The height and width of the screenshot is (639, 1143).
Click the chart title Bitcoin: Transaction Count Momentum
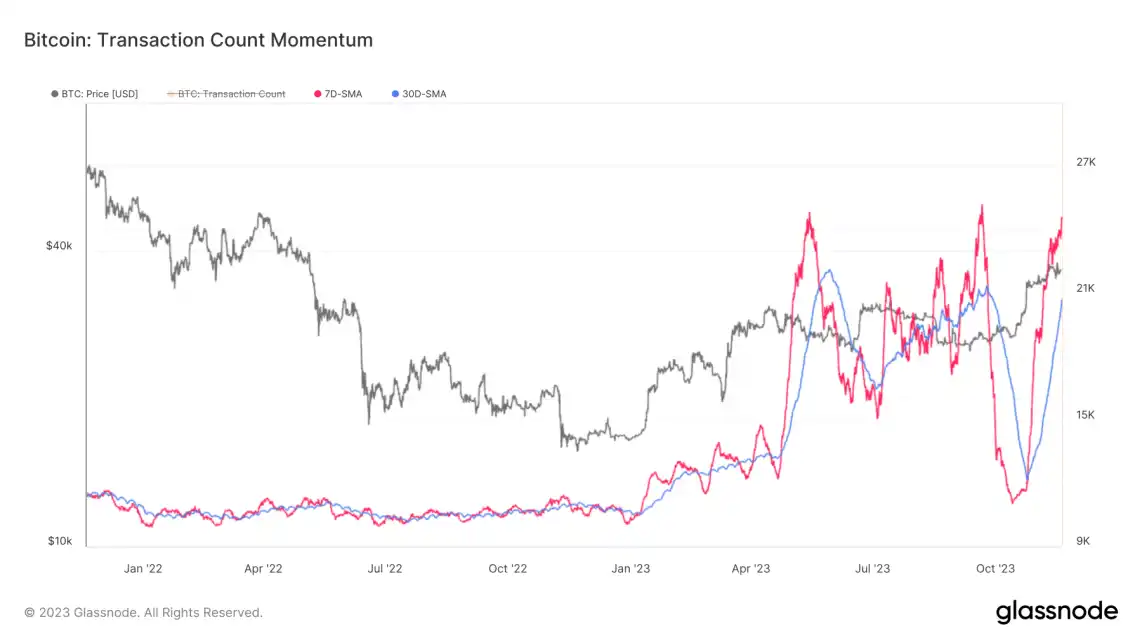[x=198, y=40]
